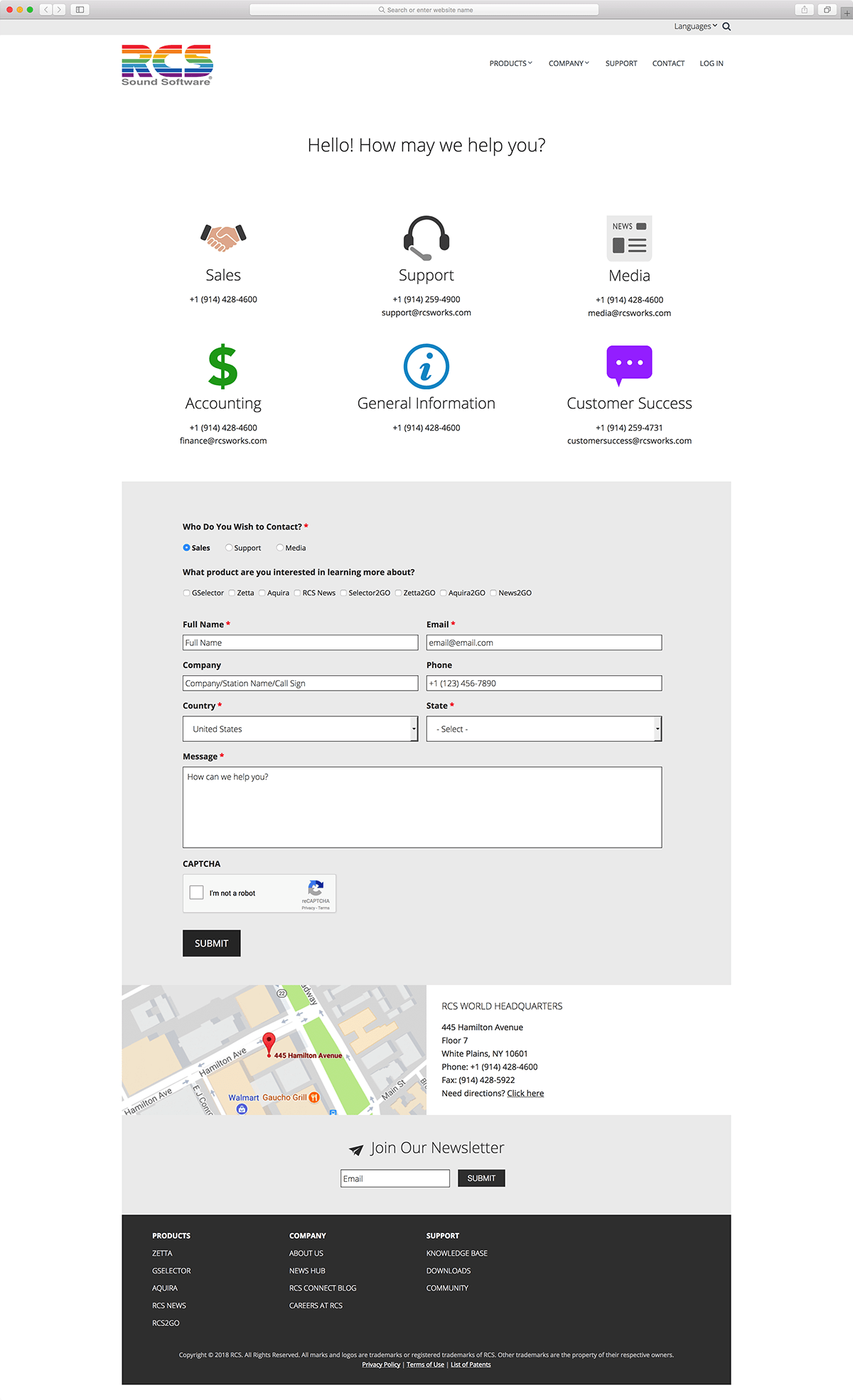The image size is (853, 1400).
Task: Click the reCAPTCHA logo icon
Action: coord(316,888)
